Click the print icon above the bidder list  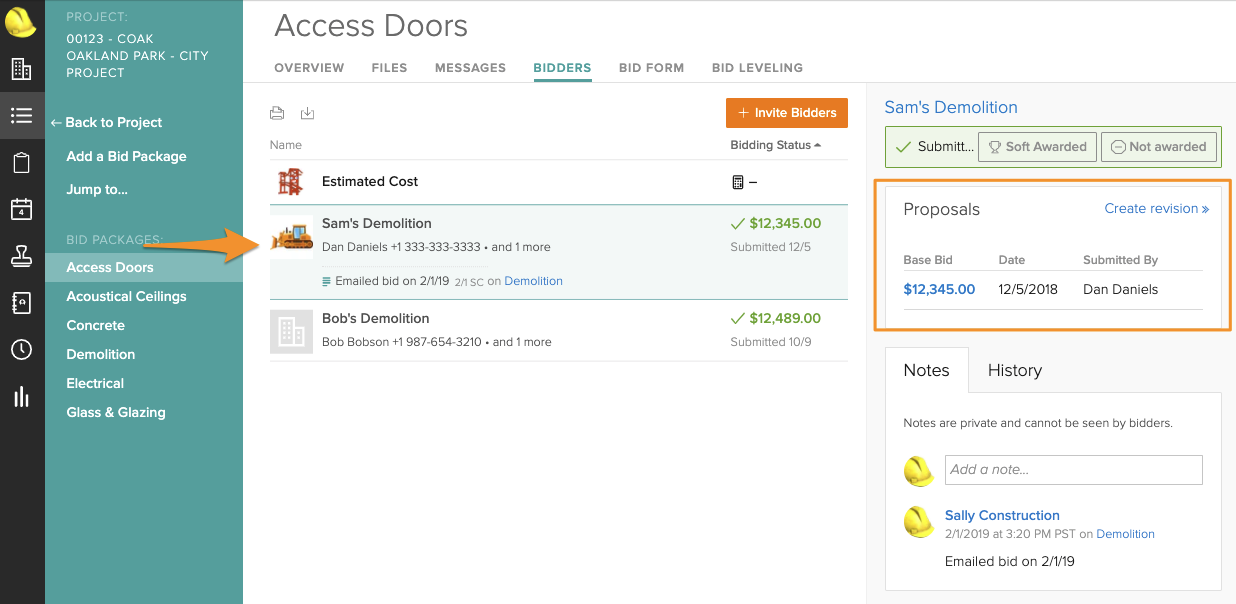(x=278, y=113)
